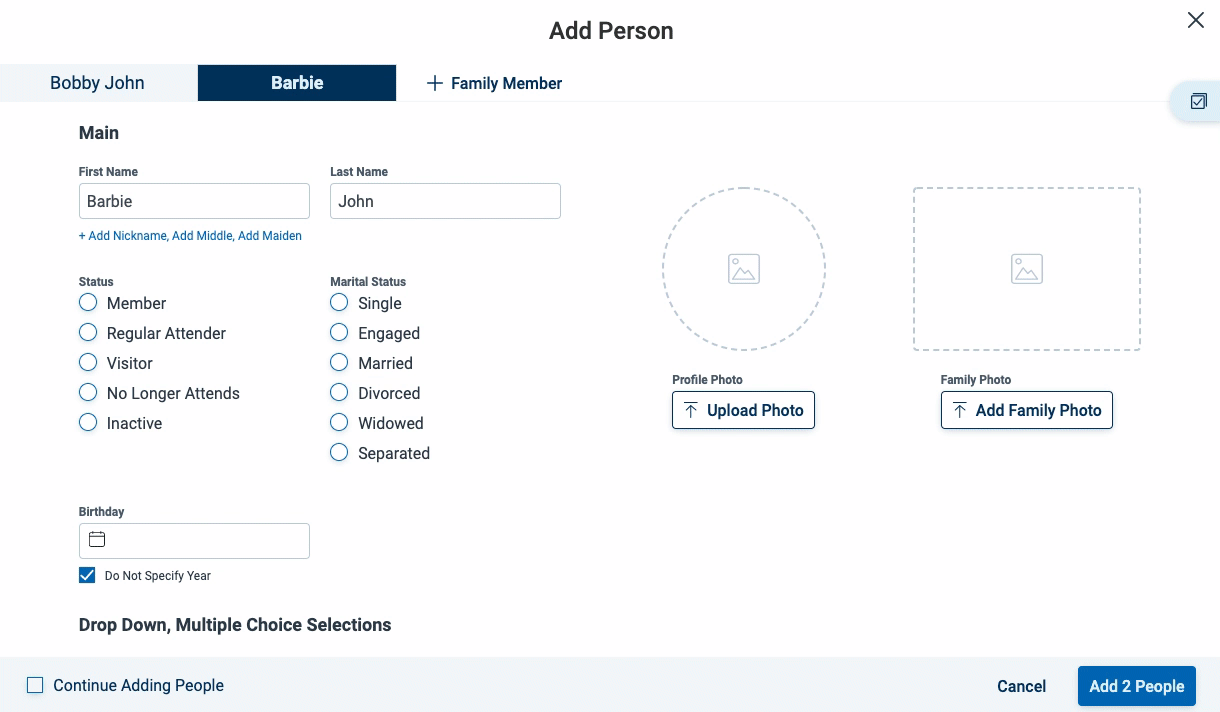Viewport: 1220px width, 712px height.
Task: Select the Member status radio button
Action: click(88, 302)
